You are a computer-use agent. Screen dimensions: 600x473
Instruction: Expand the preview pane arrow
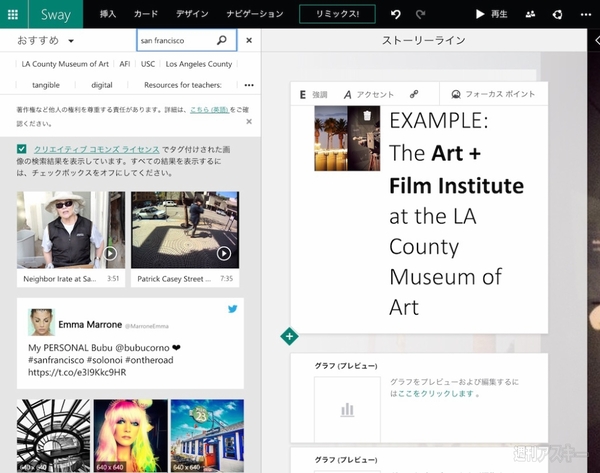pos(596,40)
